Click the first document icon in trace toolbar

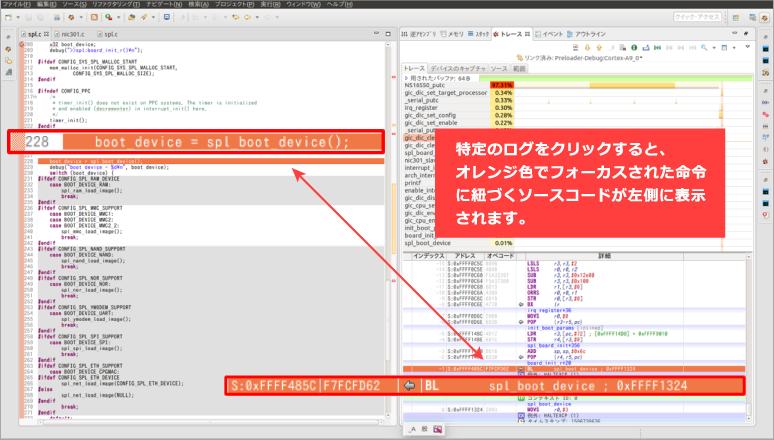(x=576, y=48)
